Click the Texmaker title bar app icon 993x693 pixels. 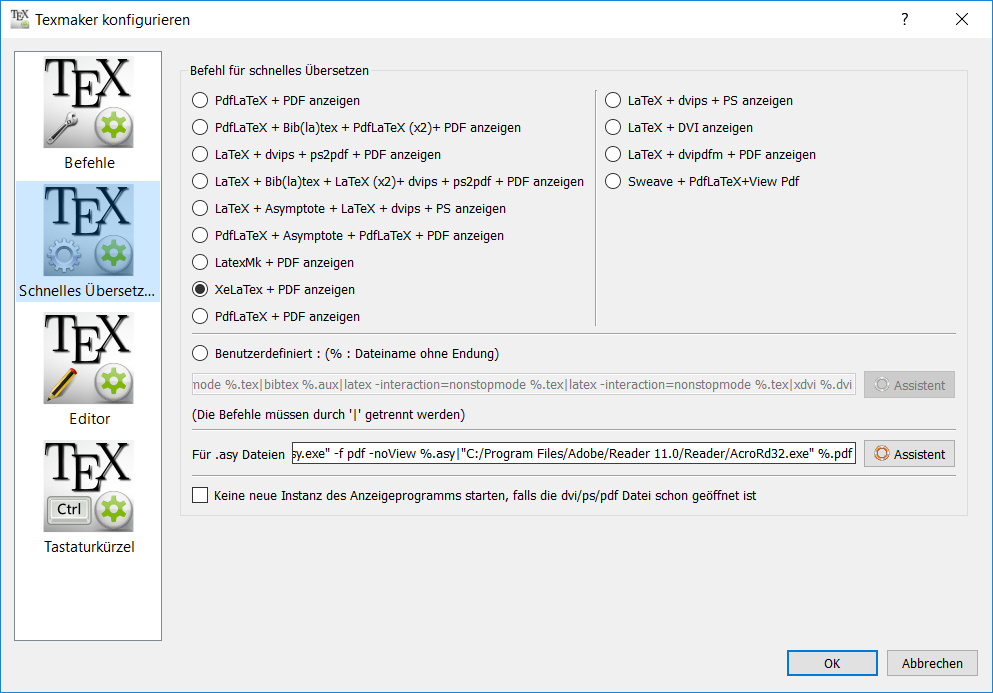coord(20,19)
